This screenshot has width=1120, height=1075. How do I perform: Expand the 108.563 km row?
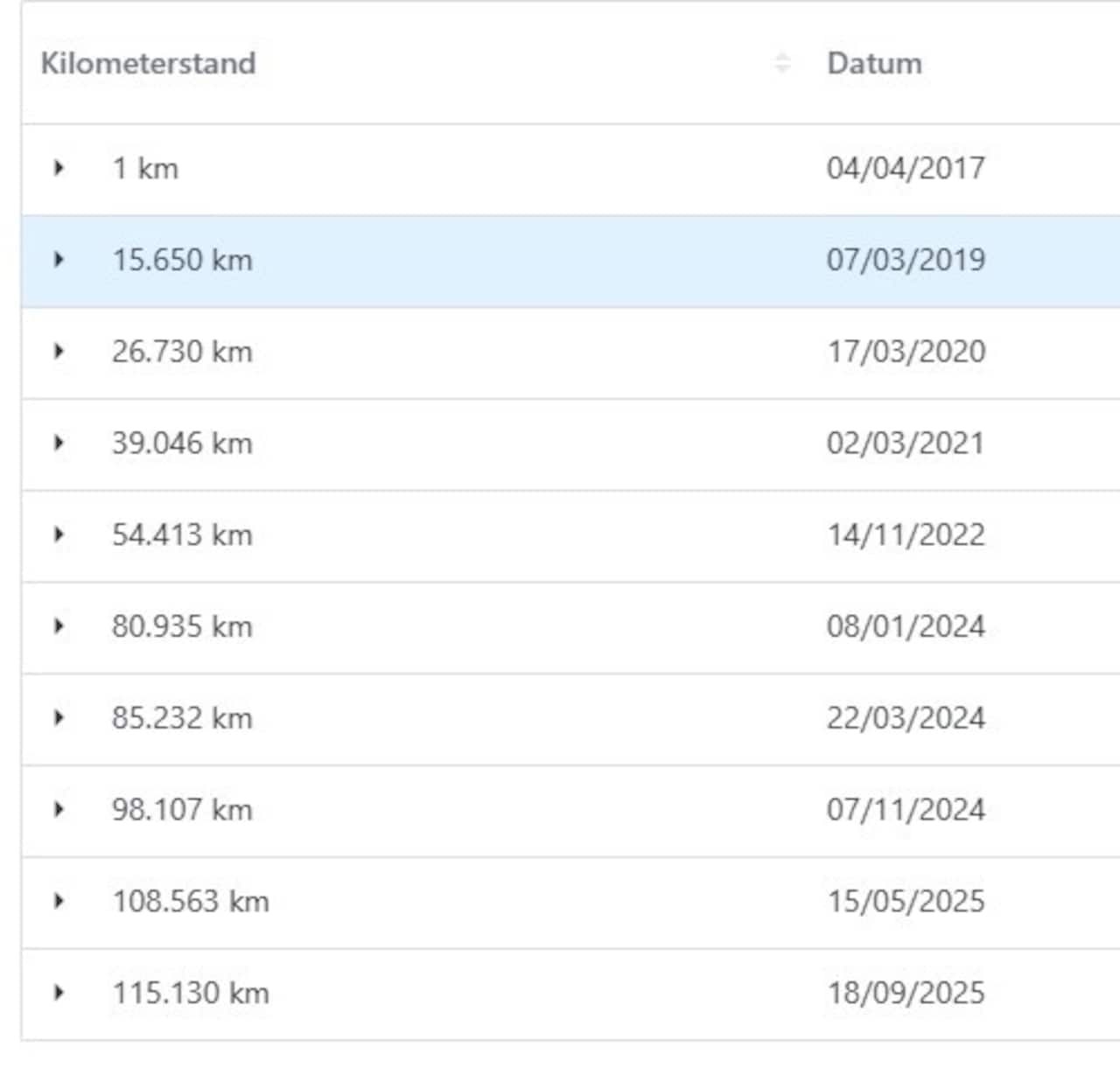pos(59,901)
